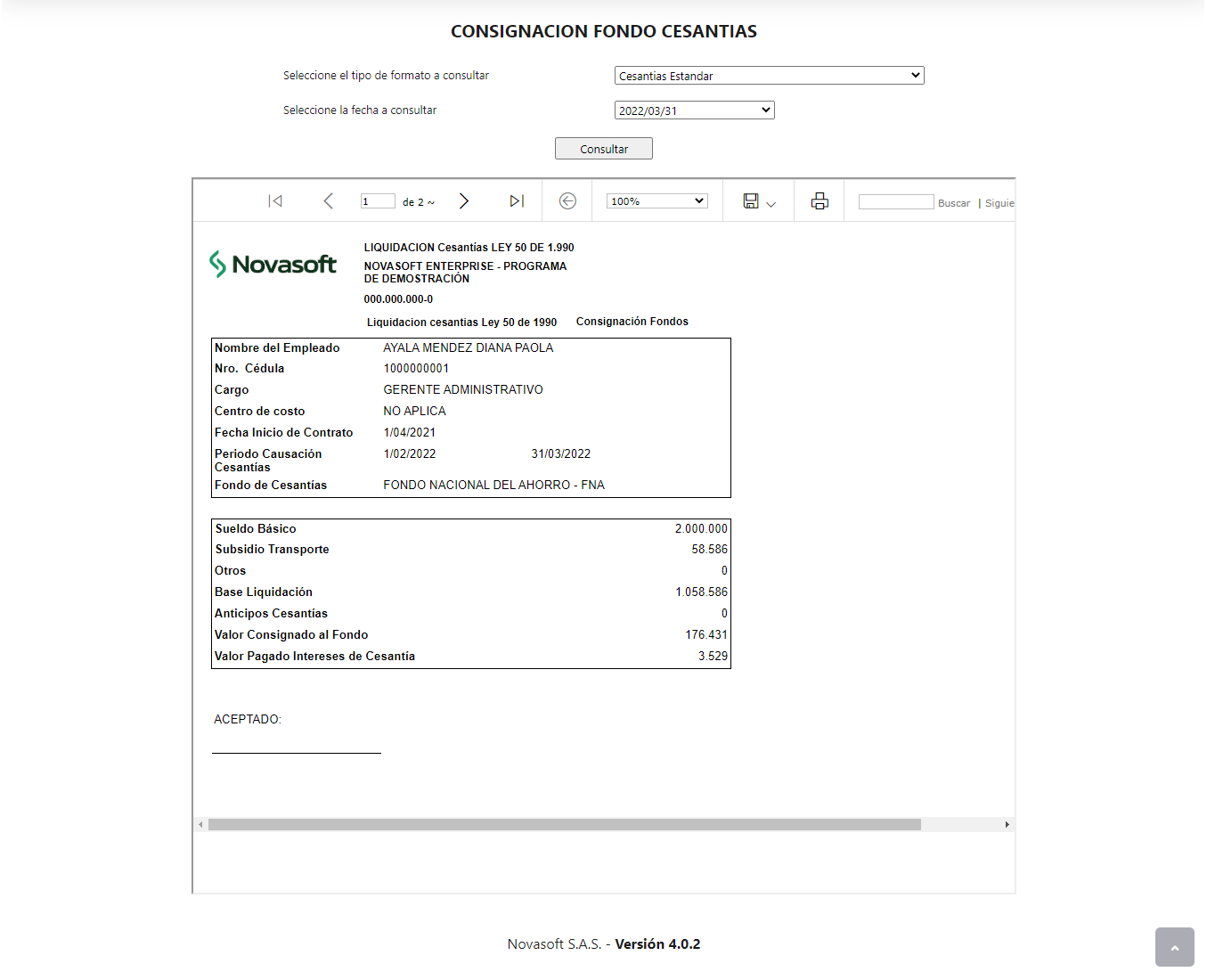
Task: Click the 'Valor Pagado Intereses de Cesantía' label
Action: (x=314, y=656)
